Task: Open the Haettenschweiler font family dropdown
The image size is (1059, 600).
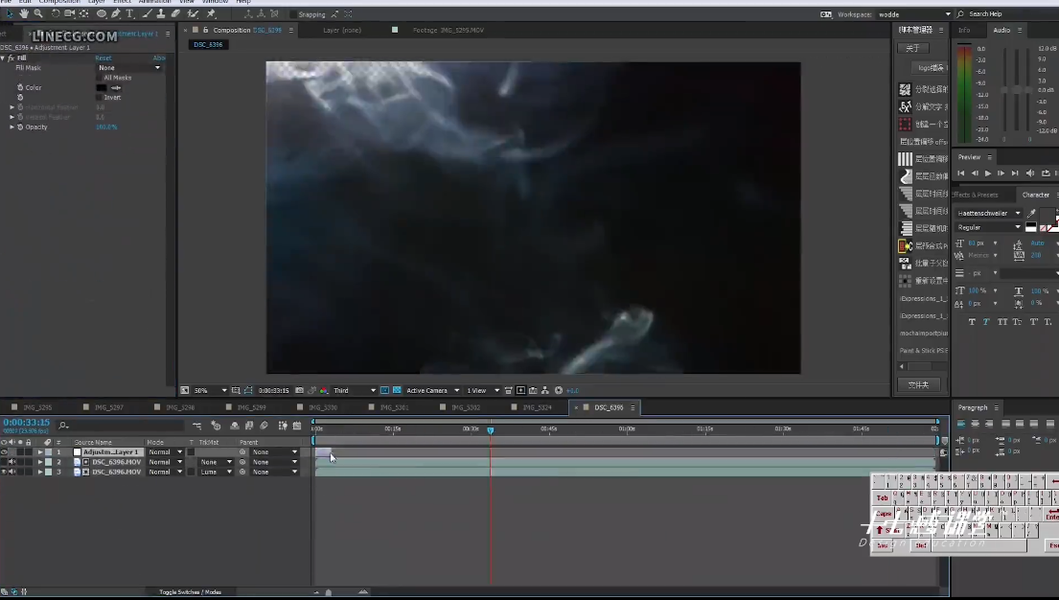Action: pos(989,213)
